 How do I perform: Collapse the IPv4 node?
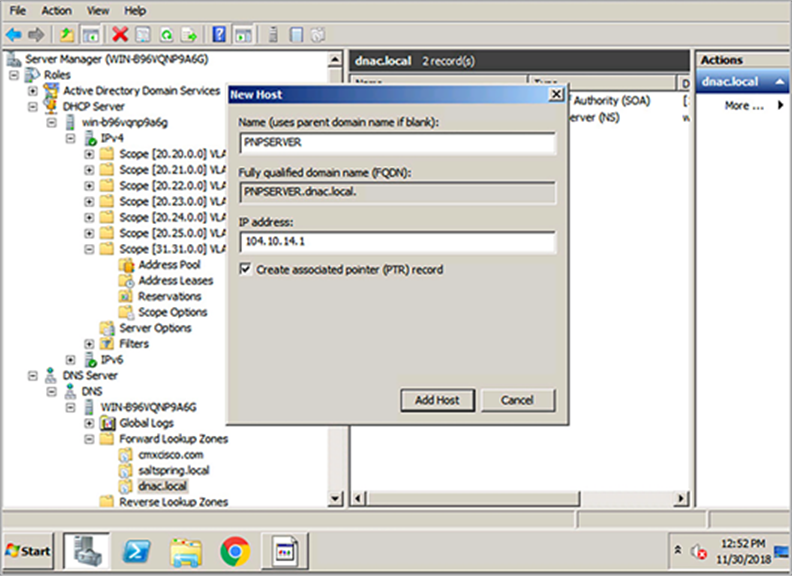click(71, 138)
